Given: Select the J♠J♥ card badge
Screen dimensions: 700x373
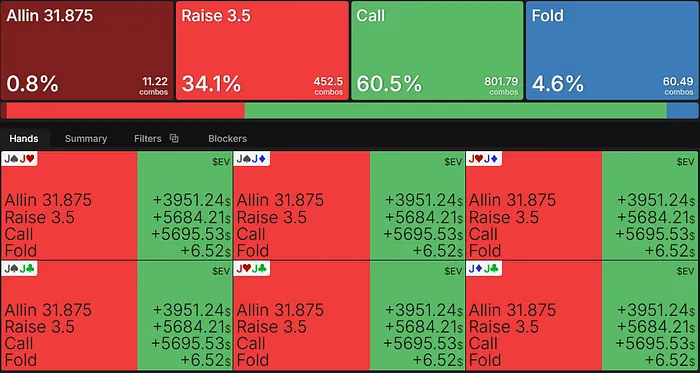Looking at the screenshot, I should 19,158.
